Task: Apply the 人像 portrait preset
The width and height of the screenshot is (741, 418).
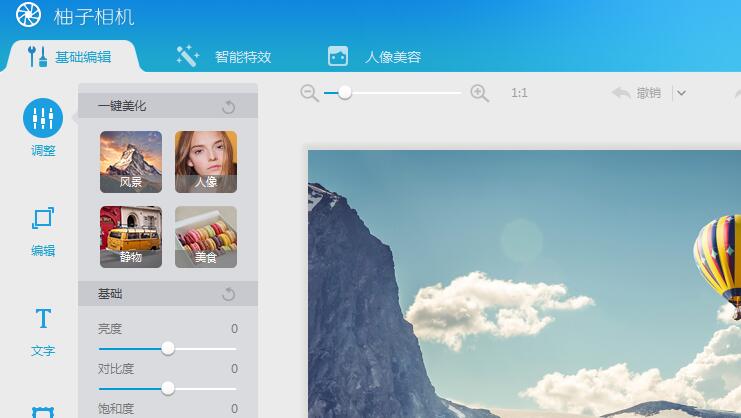Action: click(x=206, y=162)
